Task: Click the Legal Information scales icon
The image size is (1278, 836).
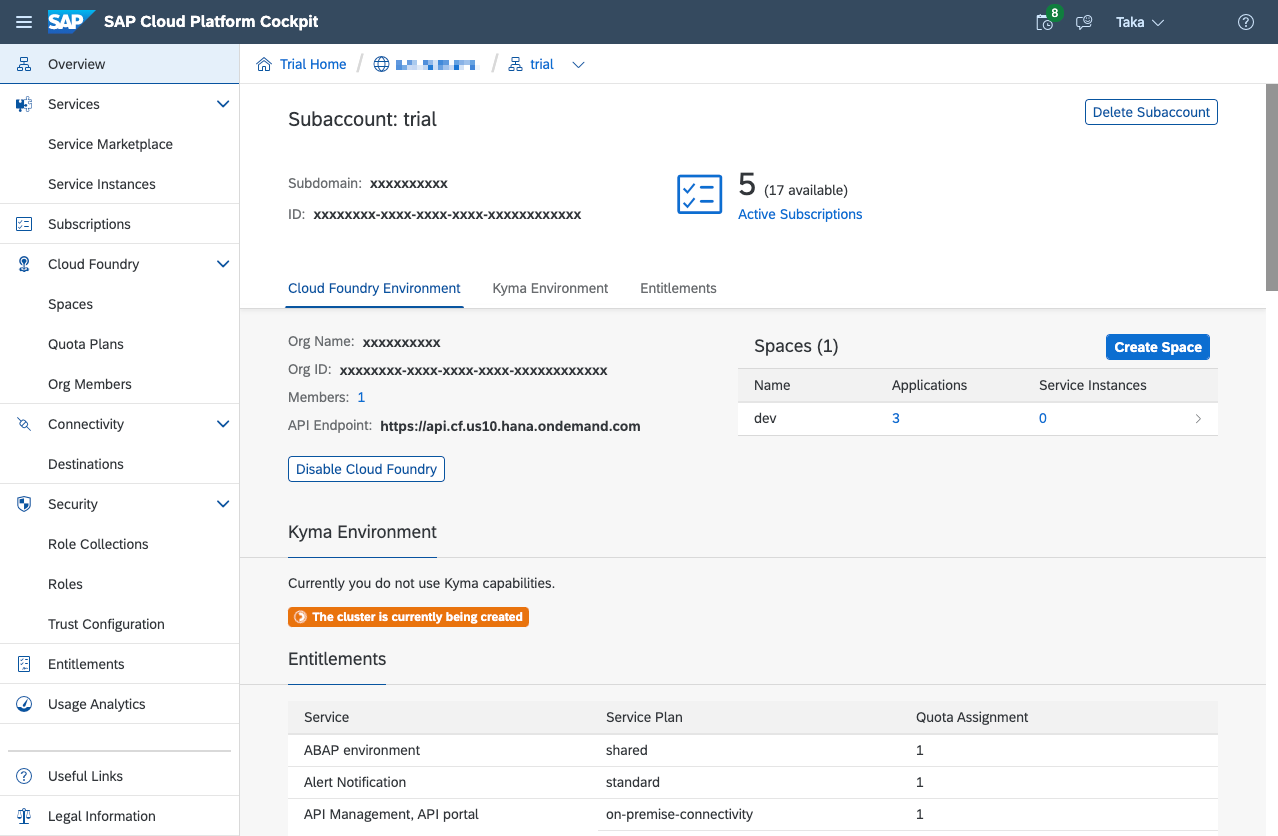Action: click(x=25, y=816)
